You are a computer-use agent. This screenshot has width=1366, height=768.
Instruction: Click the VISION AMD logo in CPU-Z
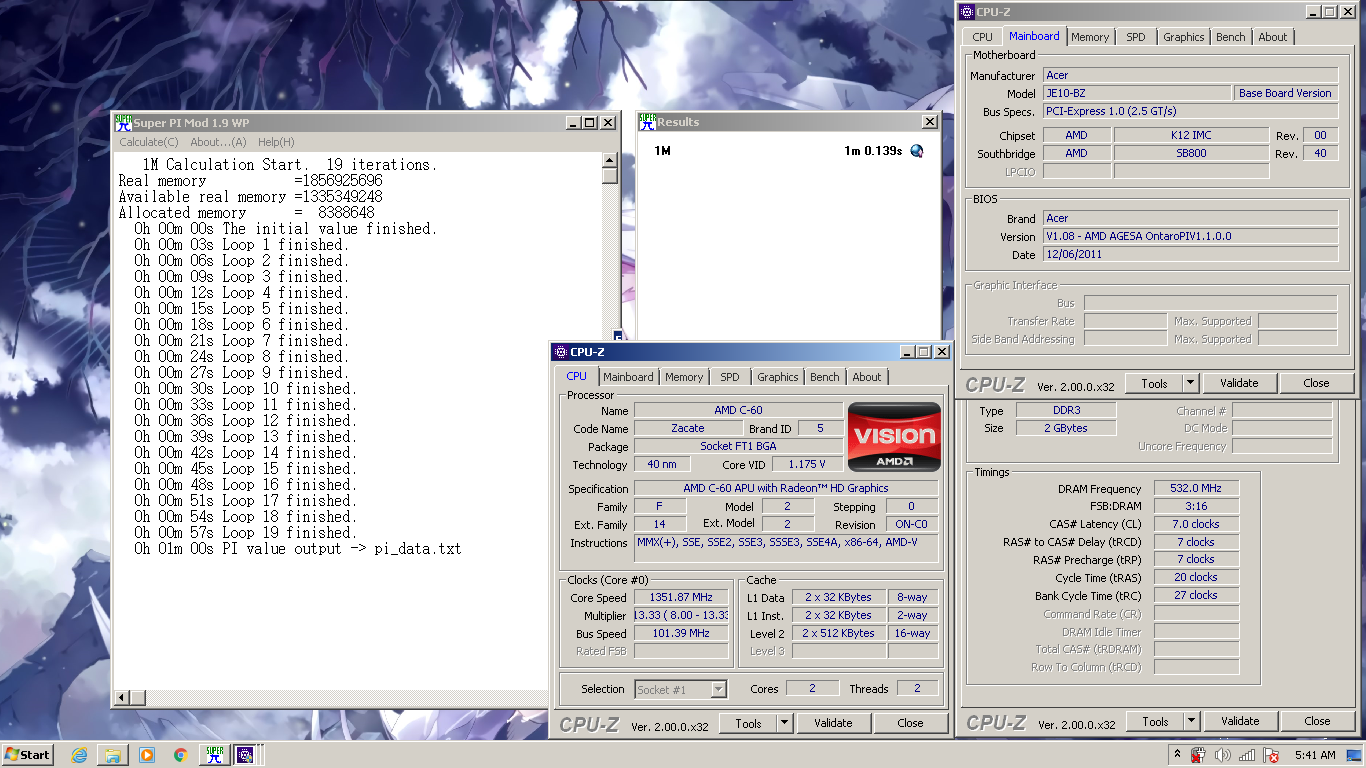pos(894,437)
